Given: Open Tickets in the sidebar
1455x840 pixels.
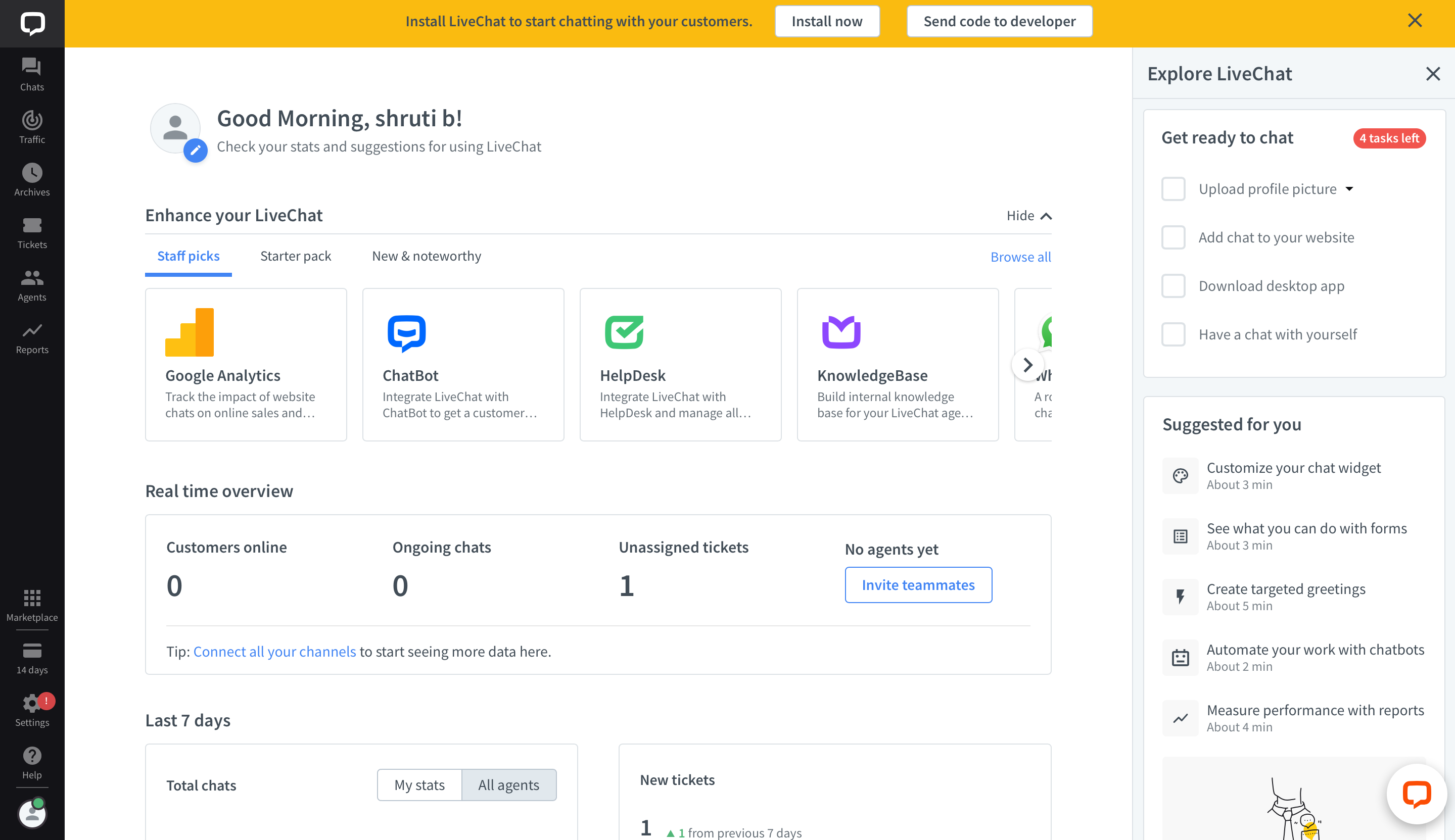Looking at the screenshot, I should (32, 232).
